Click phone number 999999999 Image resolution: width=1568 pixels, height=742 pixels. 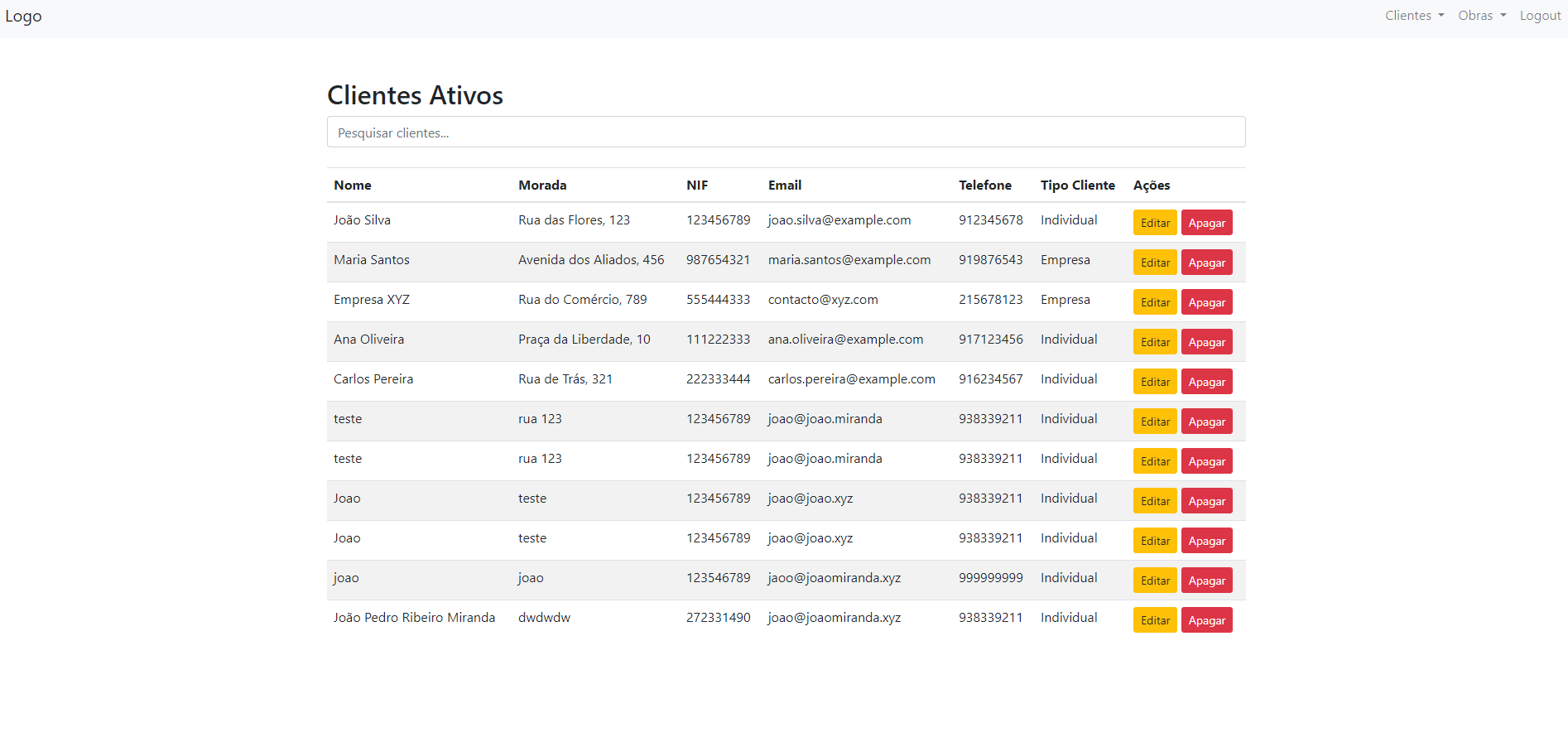[x=991, y=578]
